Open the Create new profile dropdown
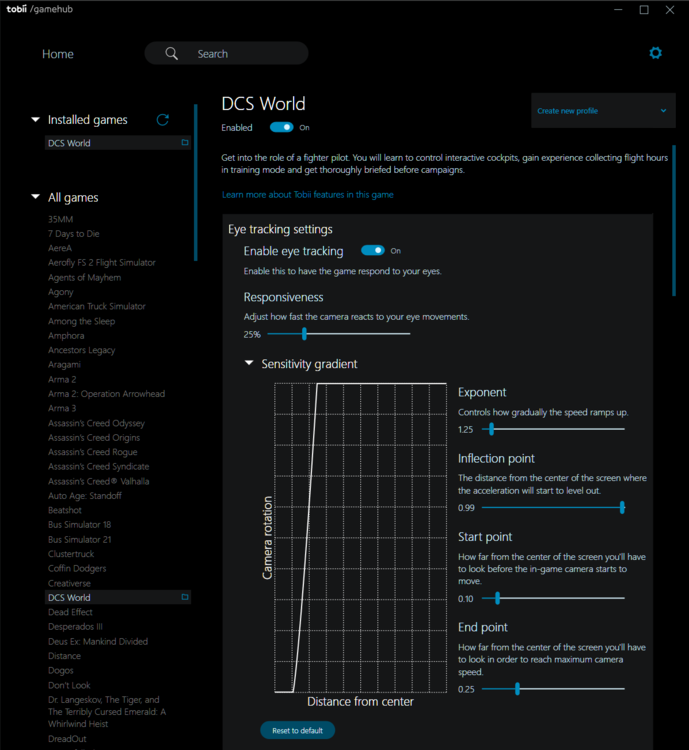Image resolution: width=689 pixels, height=750 pixels. point(602,111)
